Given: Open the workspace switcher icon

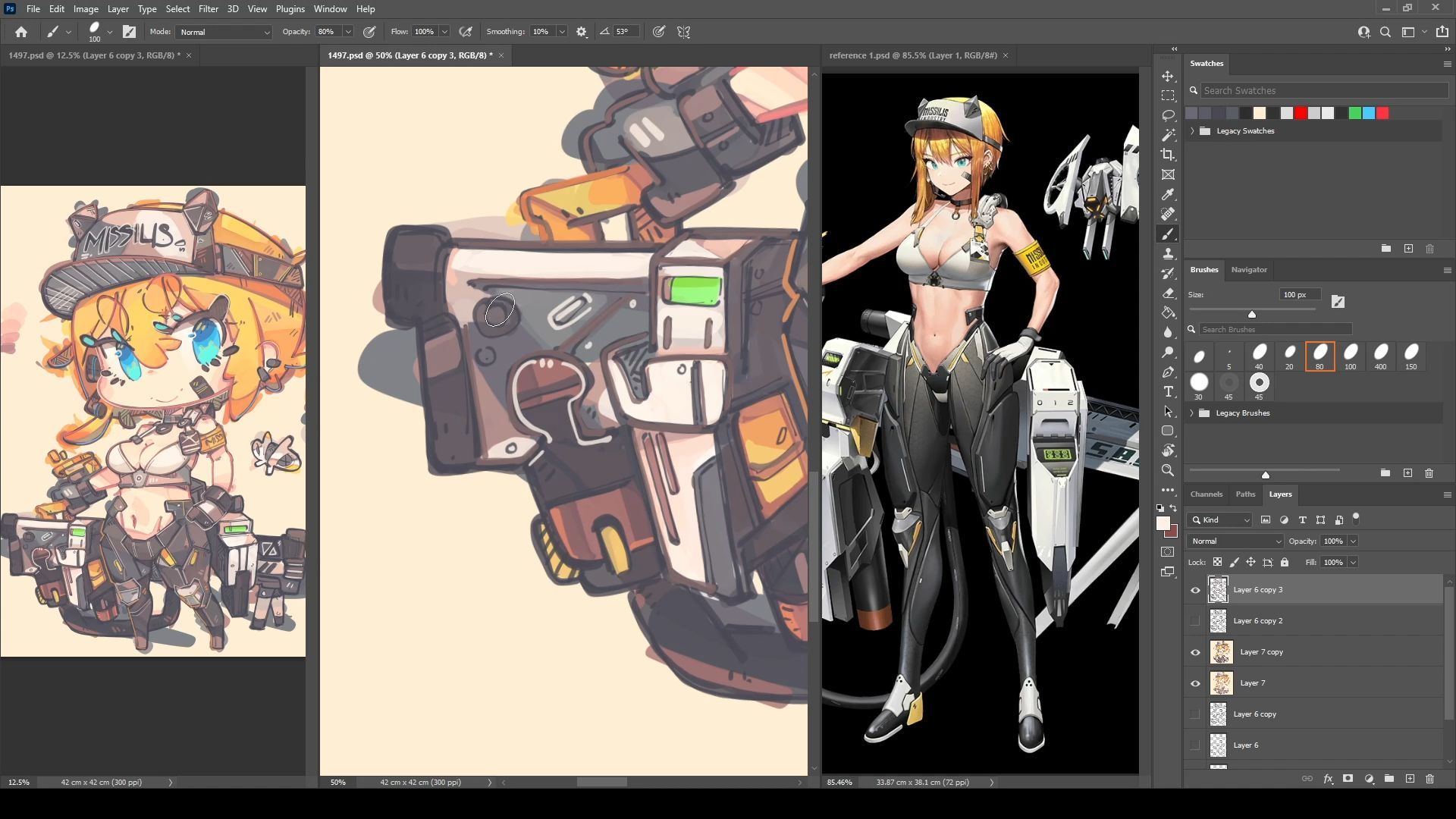Looking at the screenshot, I should (x=1408, y=32).
